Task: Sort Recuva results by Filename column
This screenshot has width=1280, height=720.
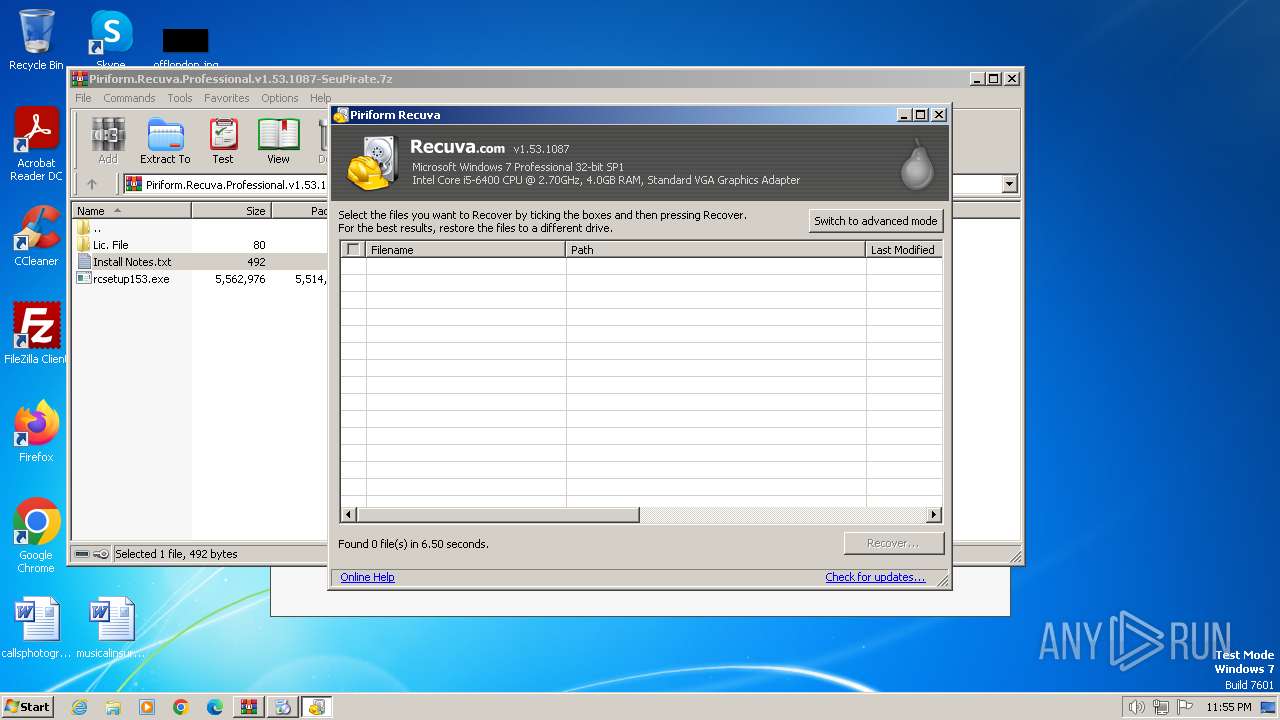Action: [465, 250]
